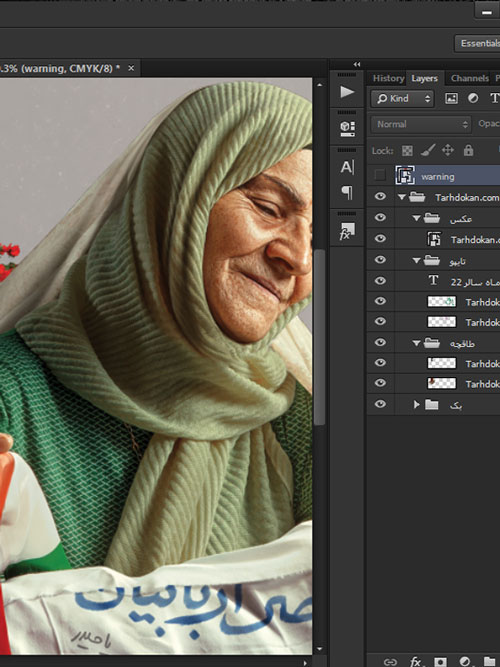The width and height of the screenshot is (500, 667).
Task: Click Tarhdokan smart object thumbnail in عکس group
Action: pos(434,239)
